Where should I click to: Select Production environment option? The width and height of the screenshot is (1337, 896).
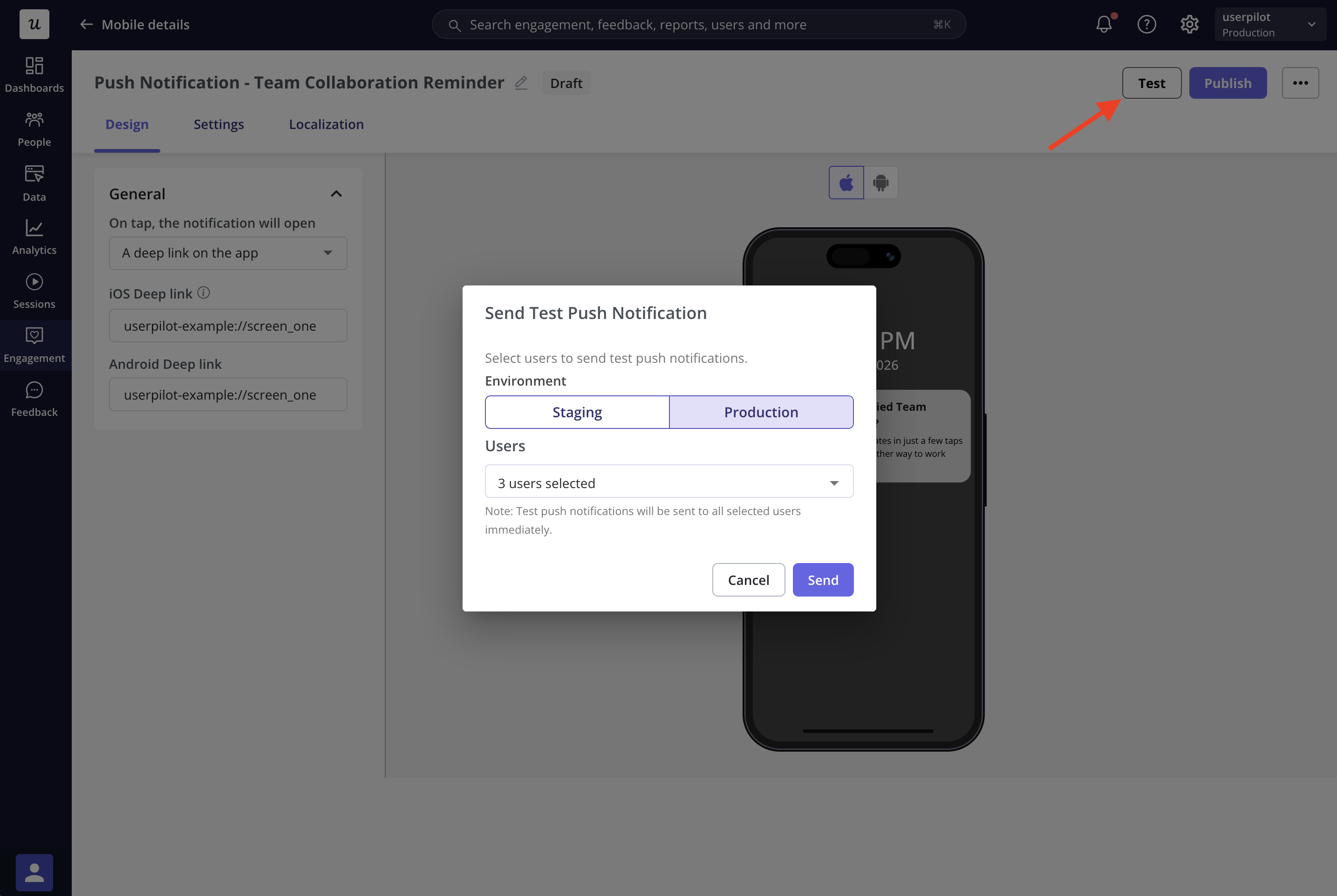click(761, 412)
